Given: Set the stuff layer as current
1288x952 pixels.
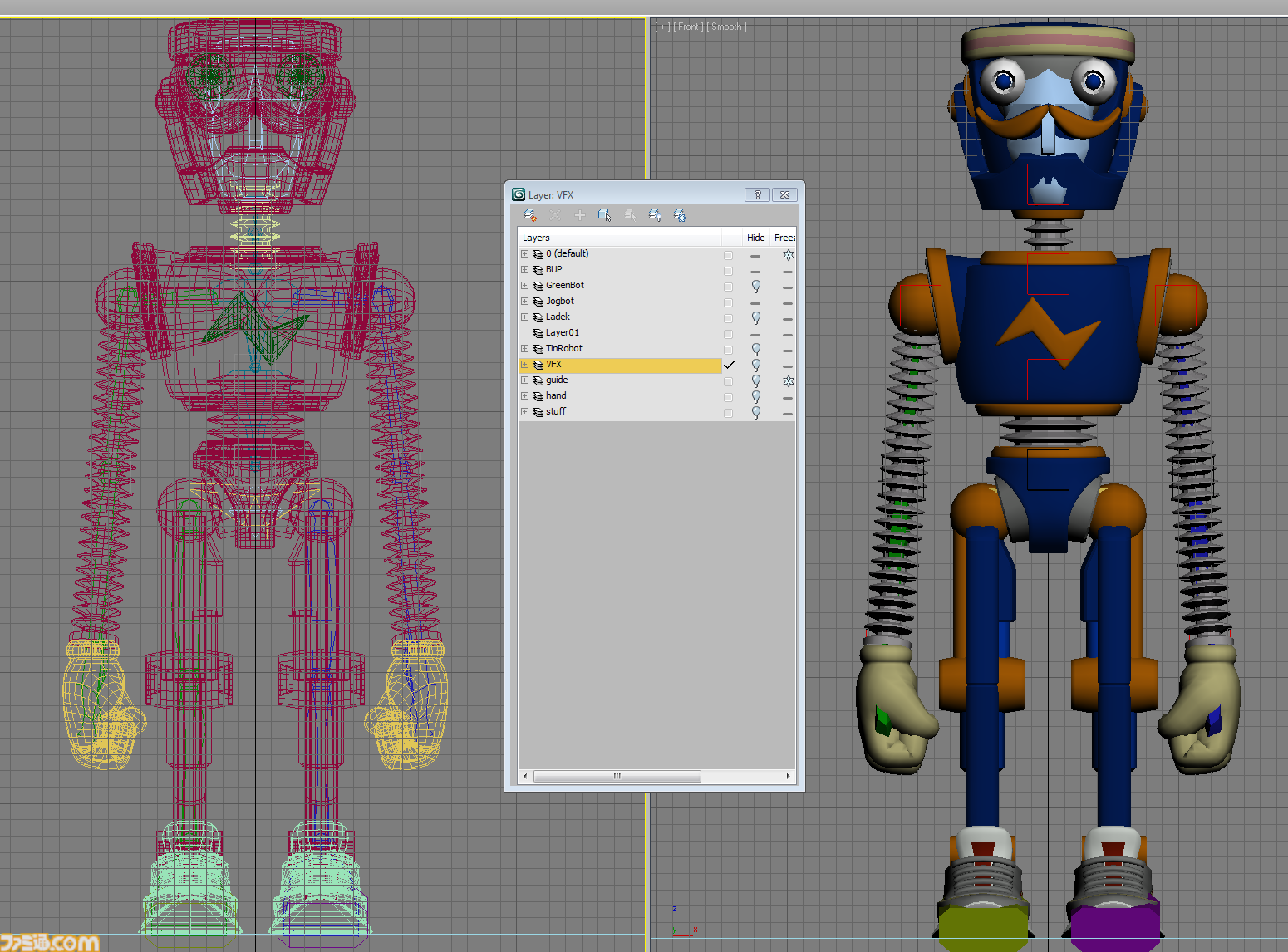Looking at the screenshot, I should click(x=728, y=413).
